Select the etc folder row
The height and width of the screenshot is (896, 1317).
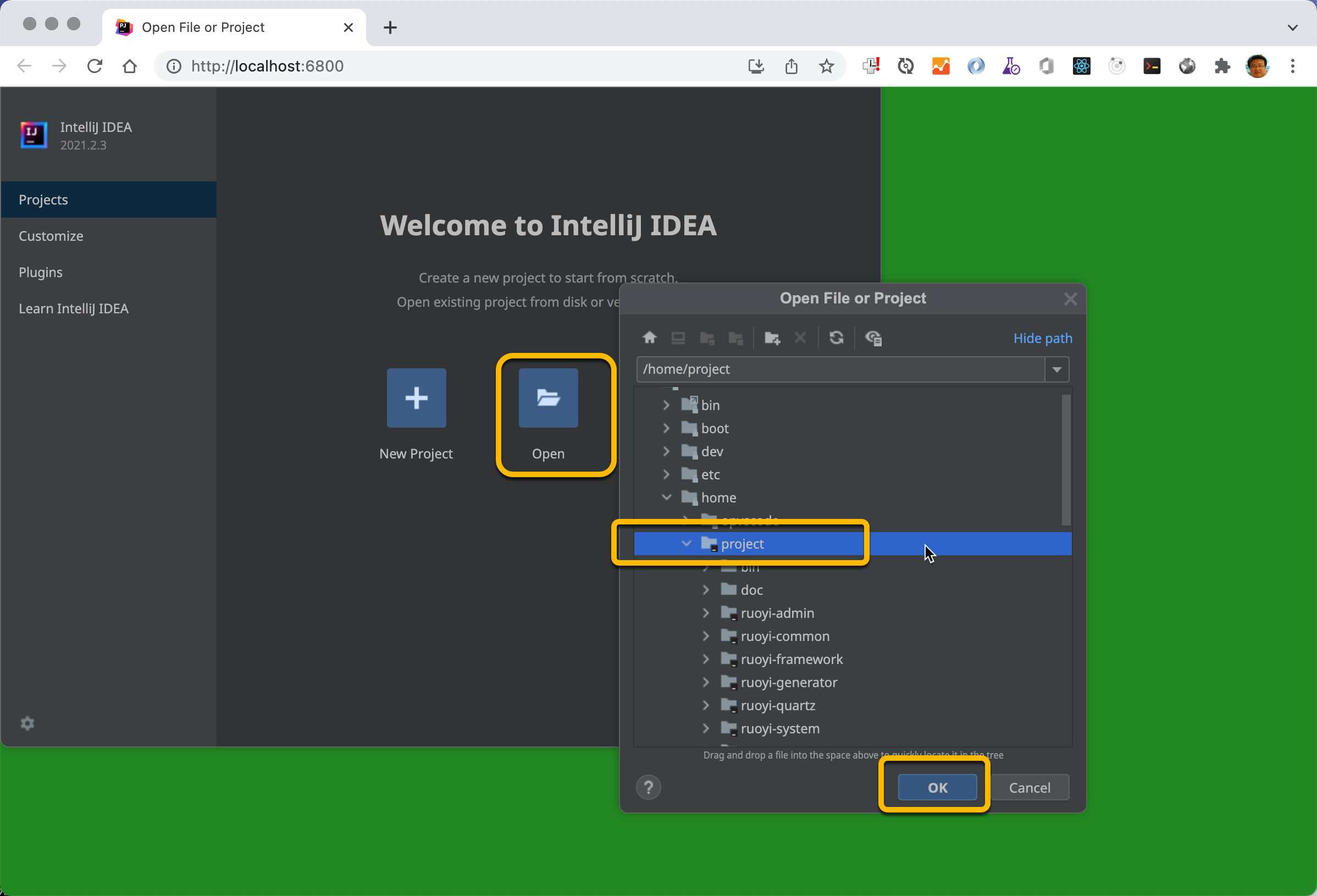pyautogui.click(x=853, y=474)
